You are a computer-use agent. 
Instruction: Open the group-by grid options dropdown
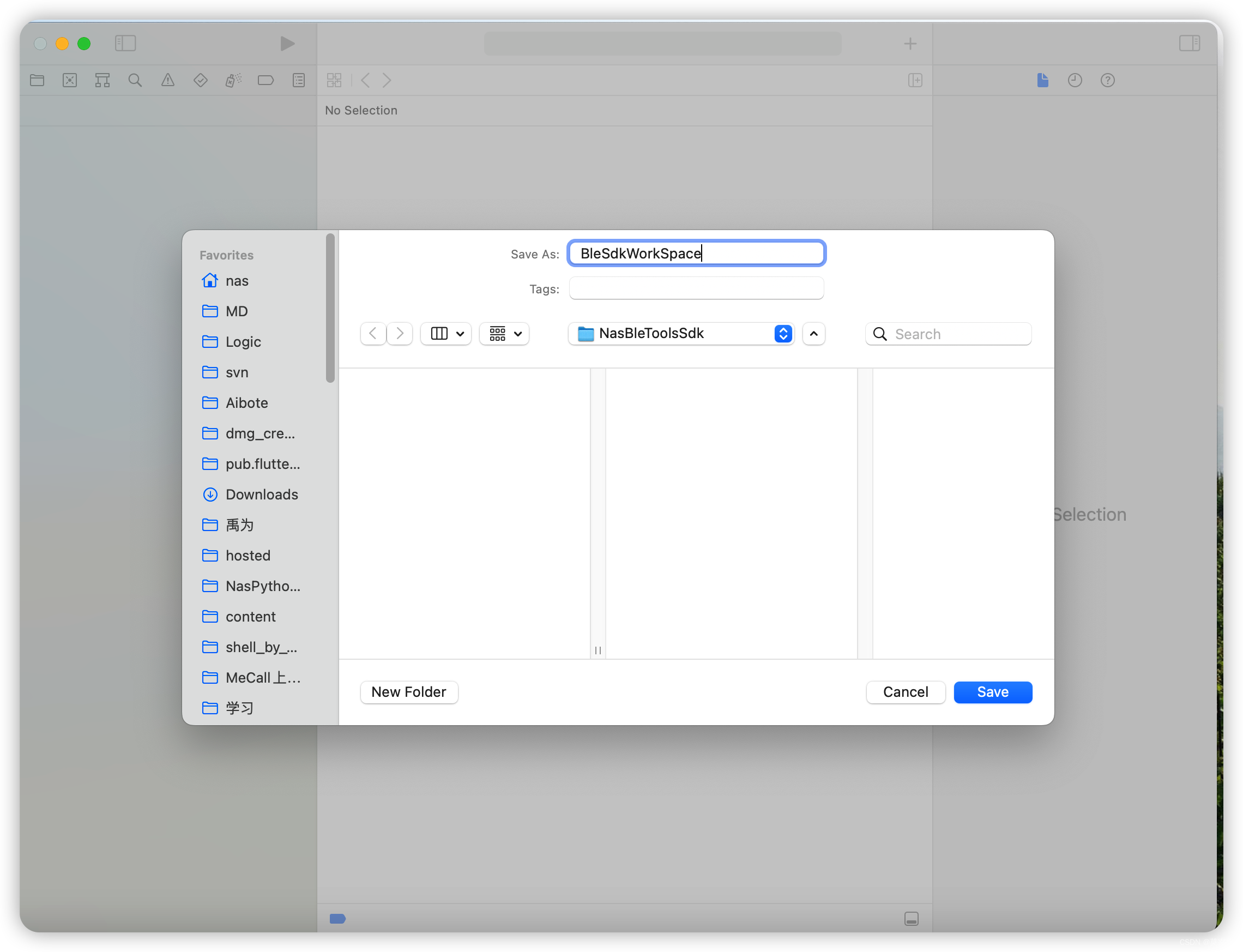504,334
